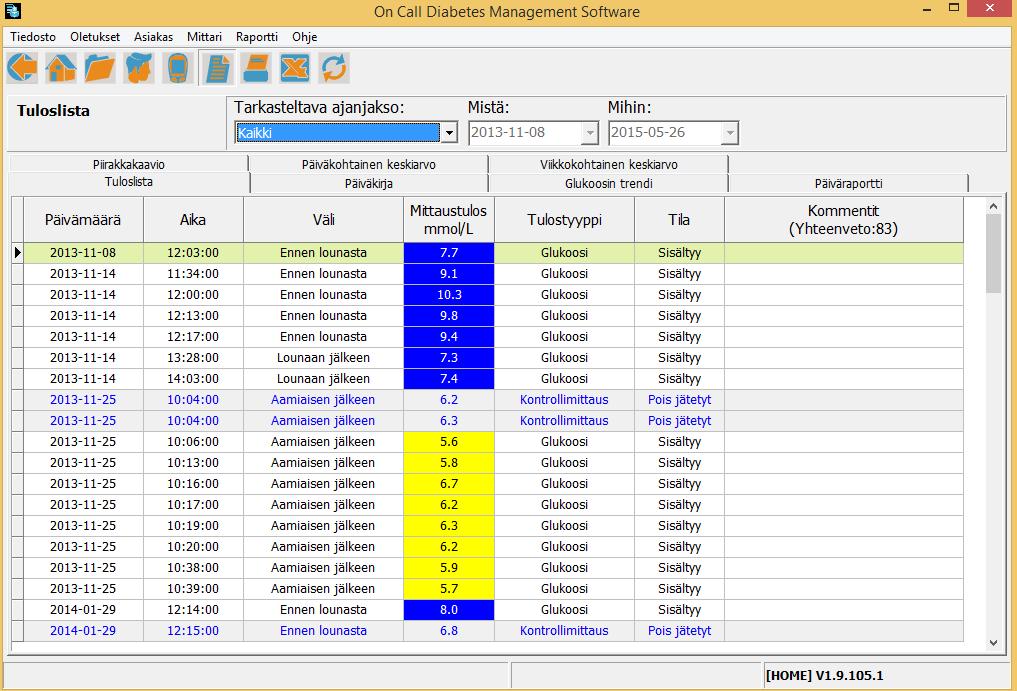Click the 5.7 result at 10:39:00
Image resolution: width=1017 pixels, height=691 pixels.
449,589
